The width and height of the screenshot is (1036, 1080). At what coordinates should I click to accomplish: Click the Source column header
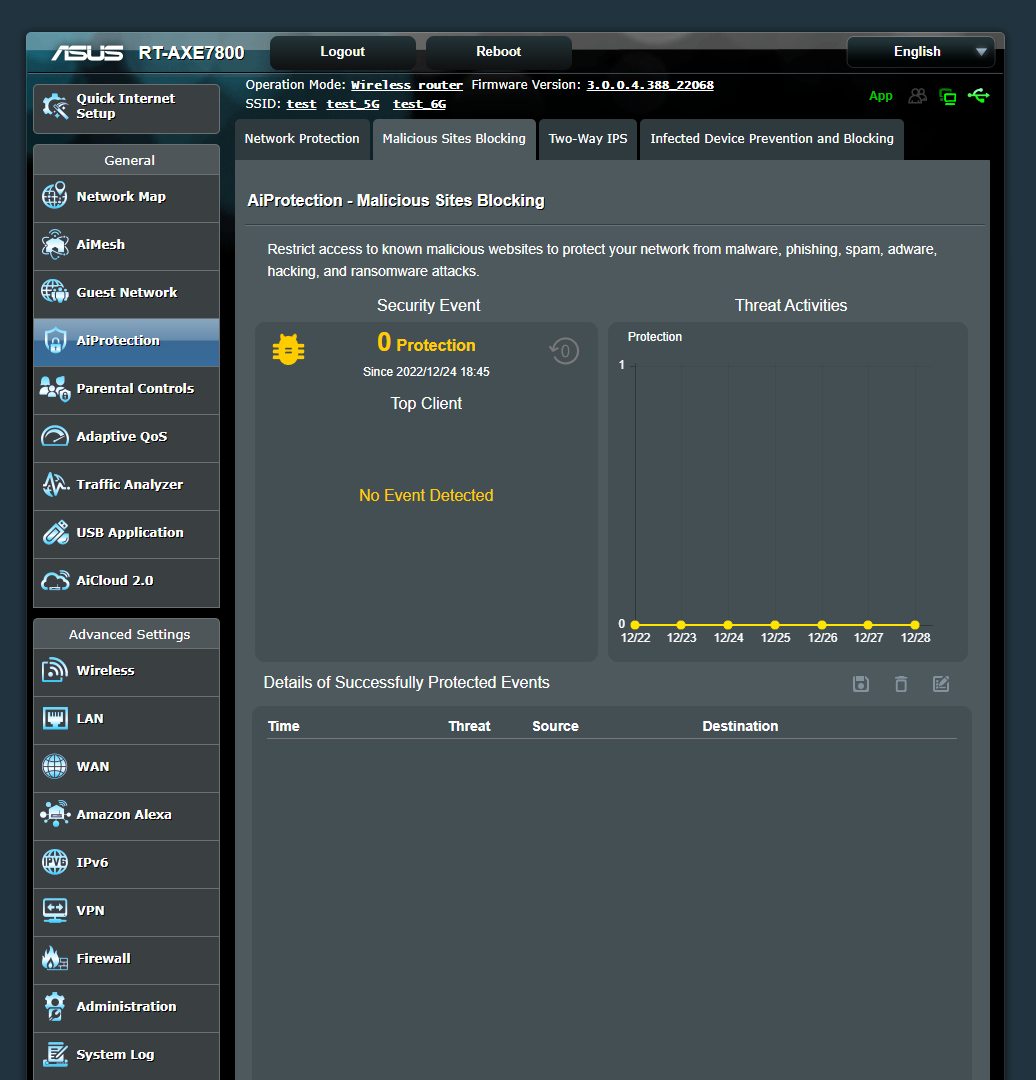(555, 726)
